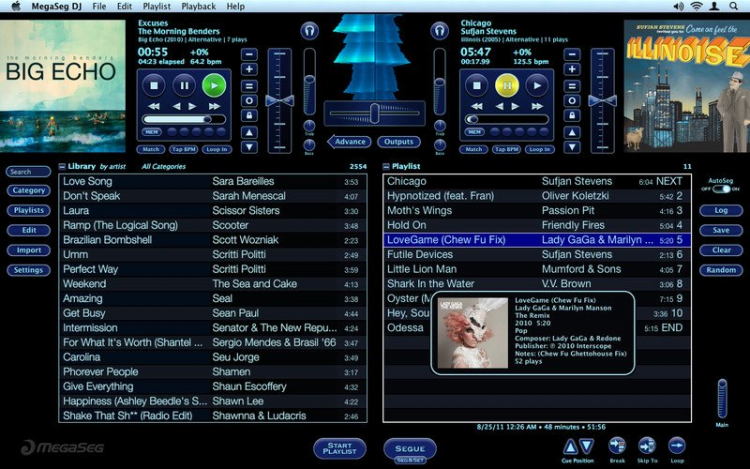This screenshot has width=750, height=469.
Task: Click right deck up arrow button
Action: click(x=572, y=132)
